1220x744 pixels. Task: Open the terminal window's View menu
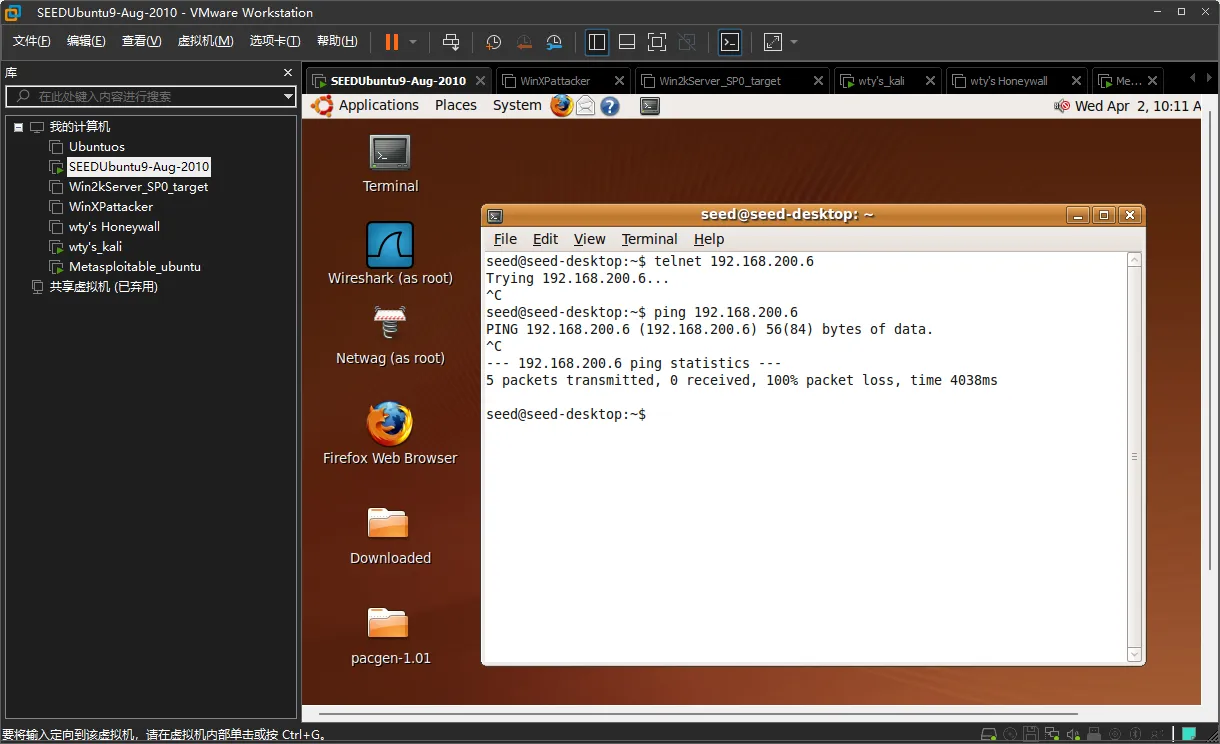[x=589, y=239]
